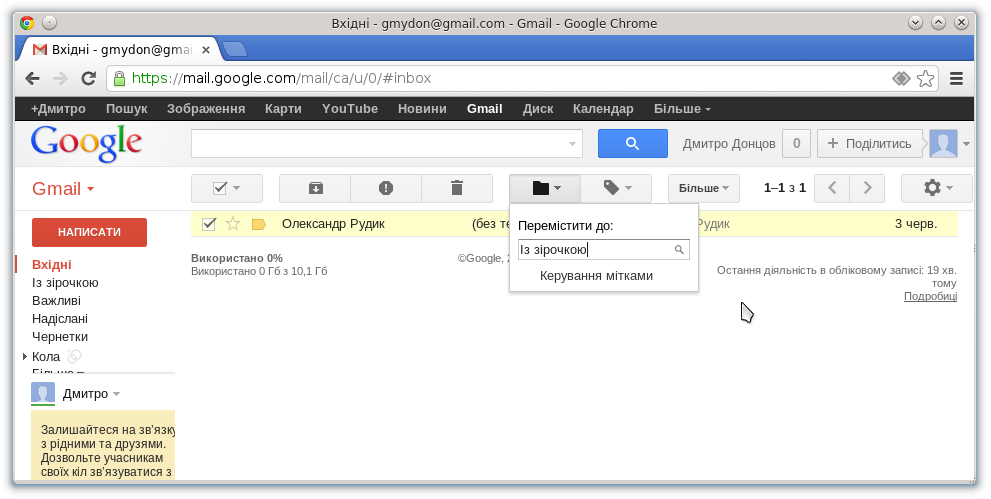
Task: Go forward in Chrome
Action: pyautogui.click(x=61, y=78)
